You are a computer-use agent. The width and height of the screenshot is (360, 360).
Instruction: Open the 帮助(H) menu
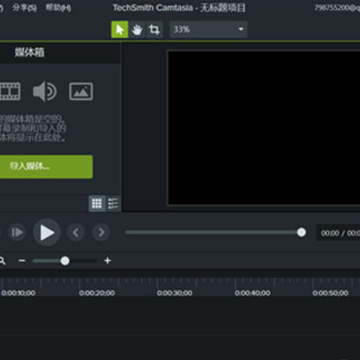click(58, 8)
